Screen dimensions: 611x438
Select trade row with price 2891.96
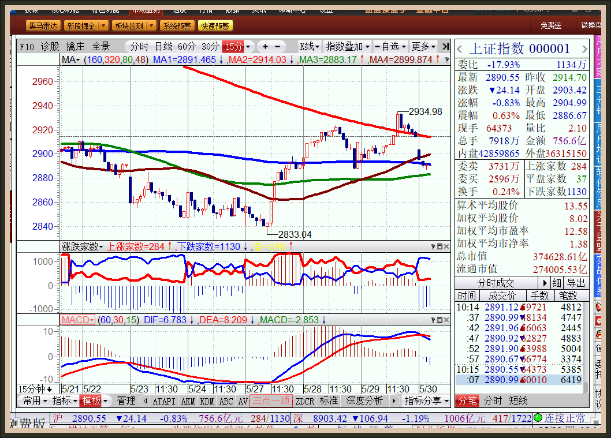pyautogui.click(x=519, y=328)
